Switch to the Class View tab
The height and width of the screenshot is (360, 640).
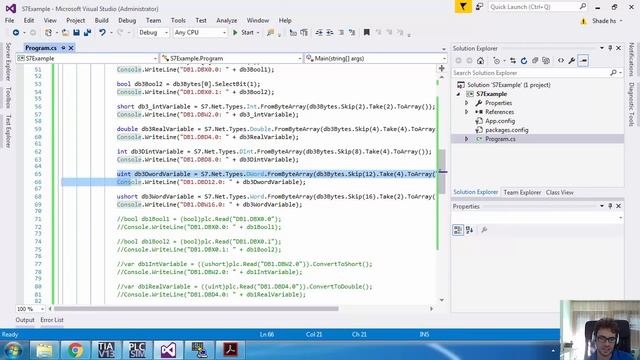click(560, 192)
